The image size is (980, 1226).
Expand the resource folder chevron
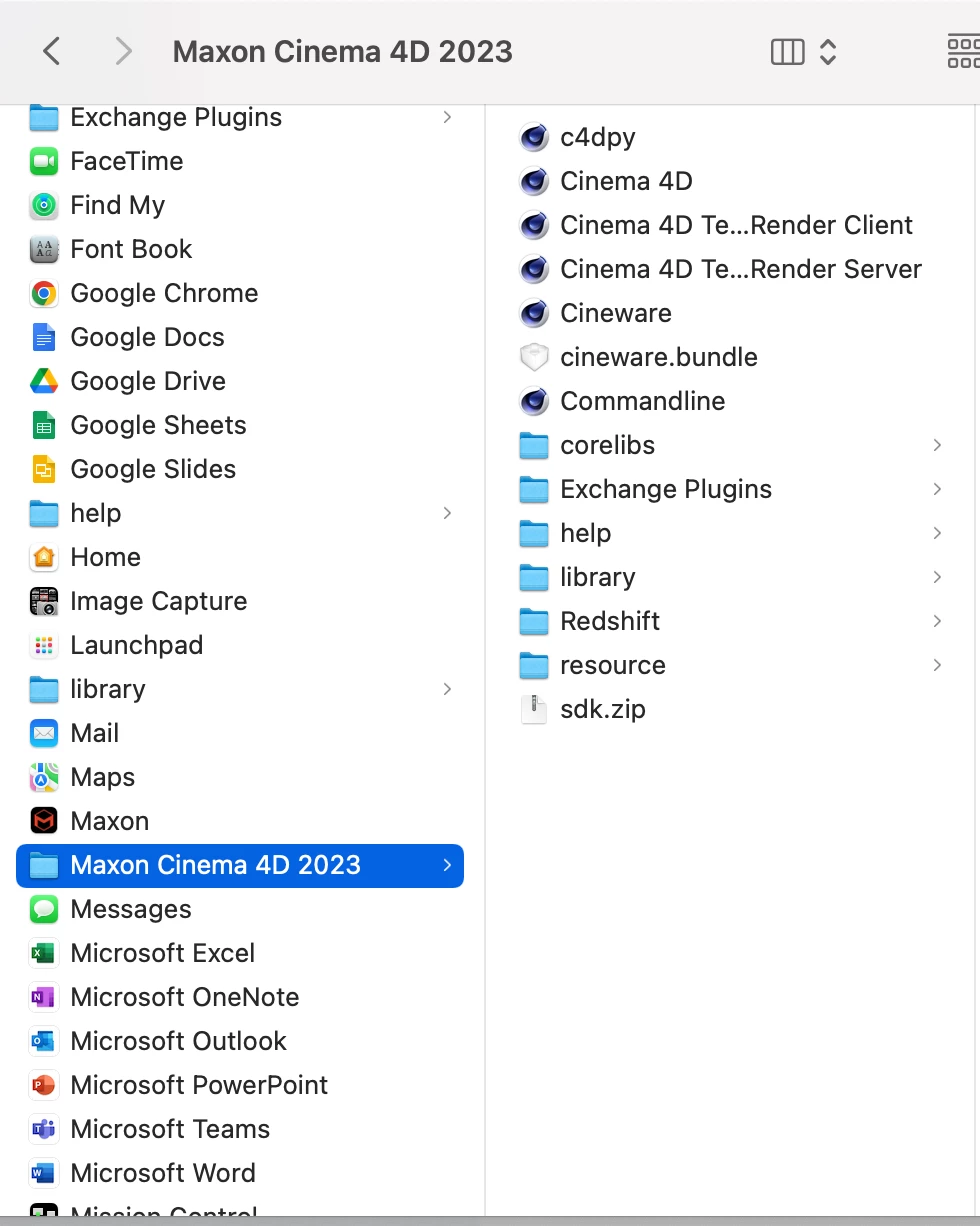pos(937,665)
